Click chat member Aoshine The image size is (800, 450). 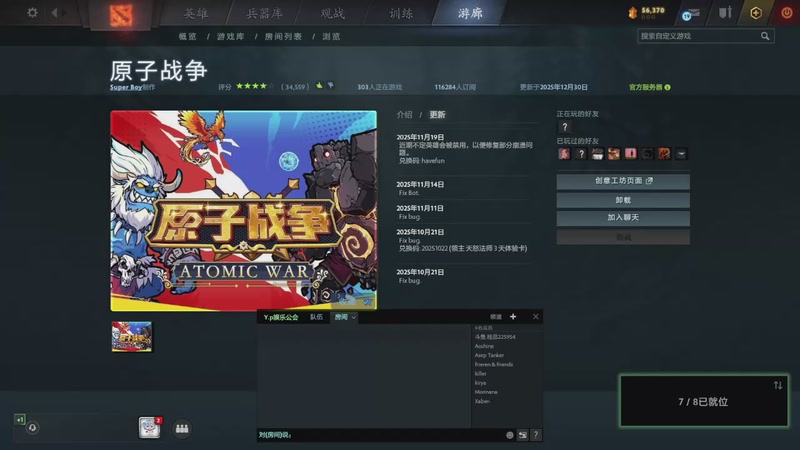[484, 346]
